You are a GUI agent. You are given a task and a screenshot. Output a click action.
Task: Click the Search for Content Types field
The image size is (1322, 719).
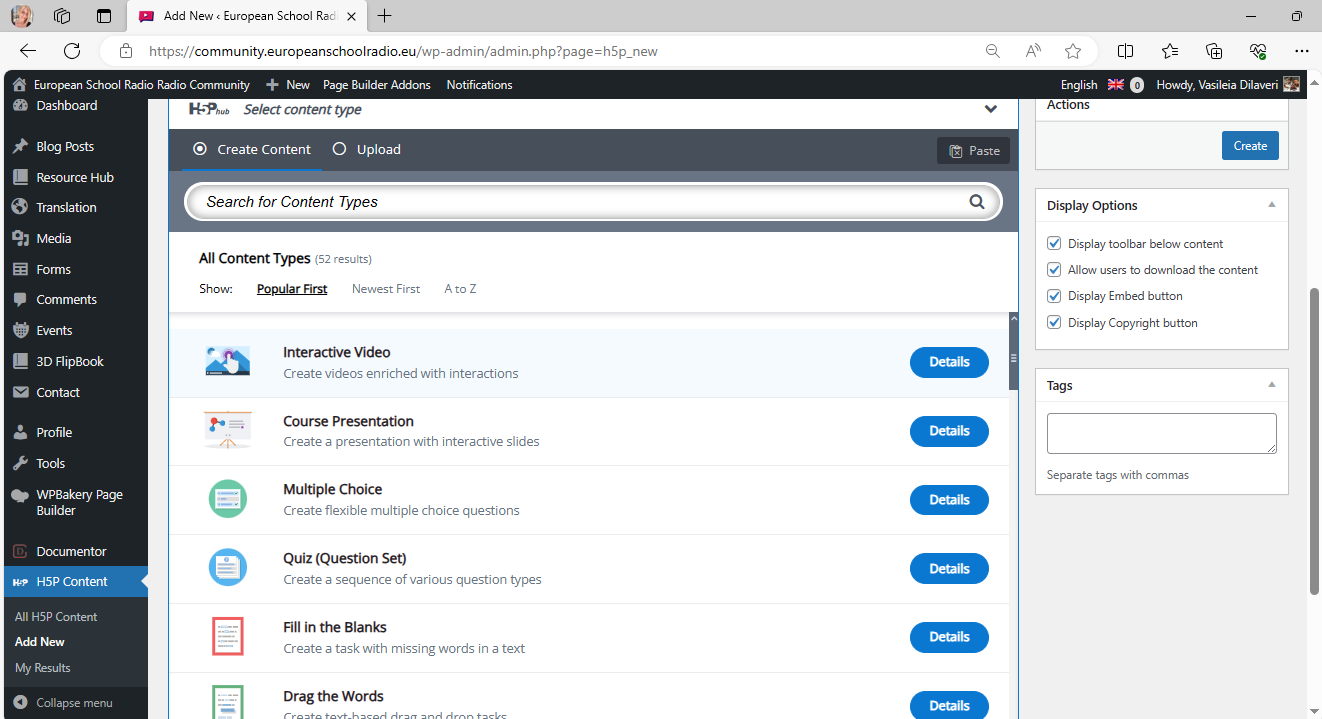click(580, 202)
